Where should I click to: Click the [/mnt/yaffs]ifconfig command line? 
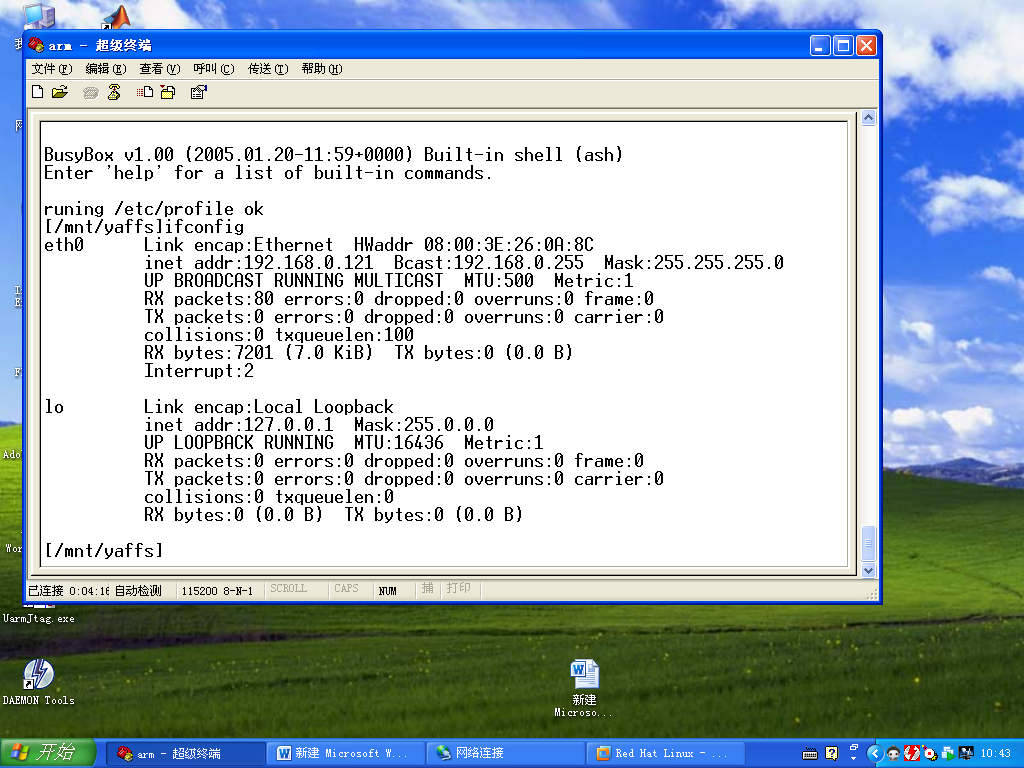[x=144, y=227]
